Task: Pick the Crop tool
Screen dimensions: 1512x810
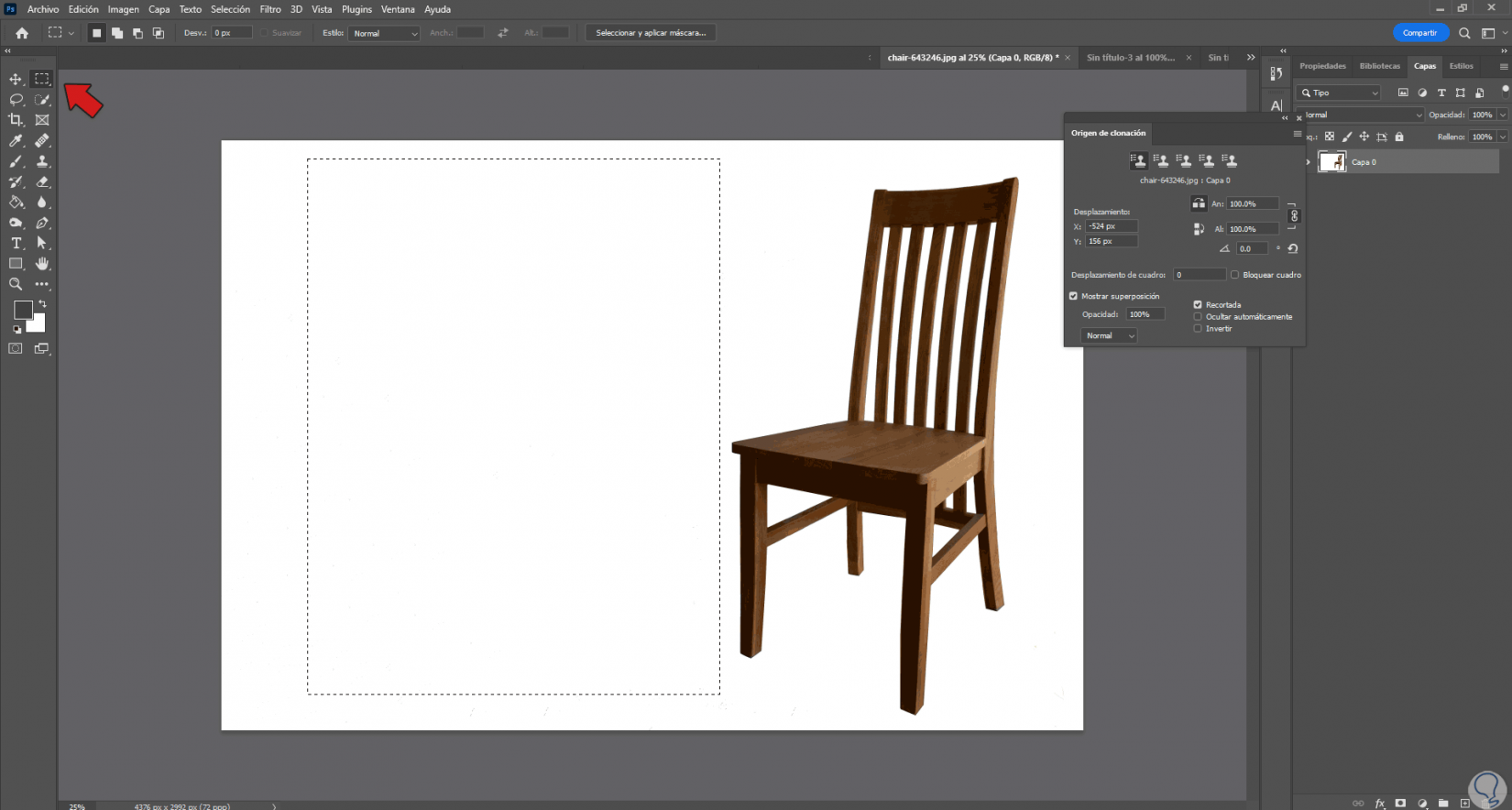Action: coord(16,120)
